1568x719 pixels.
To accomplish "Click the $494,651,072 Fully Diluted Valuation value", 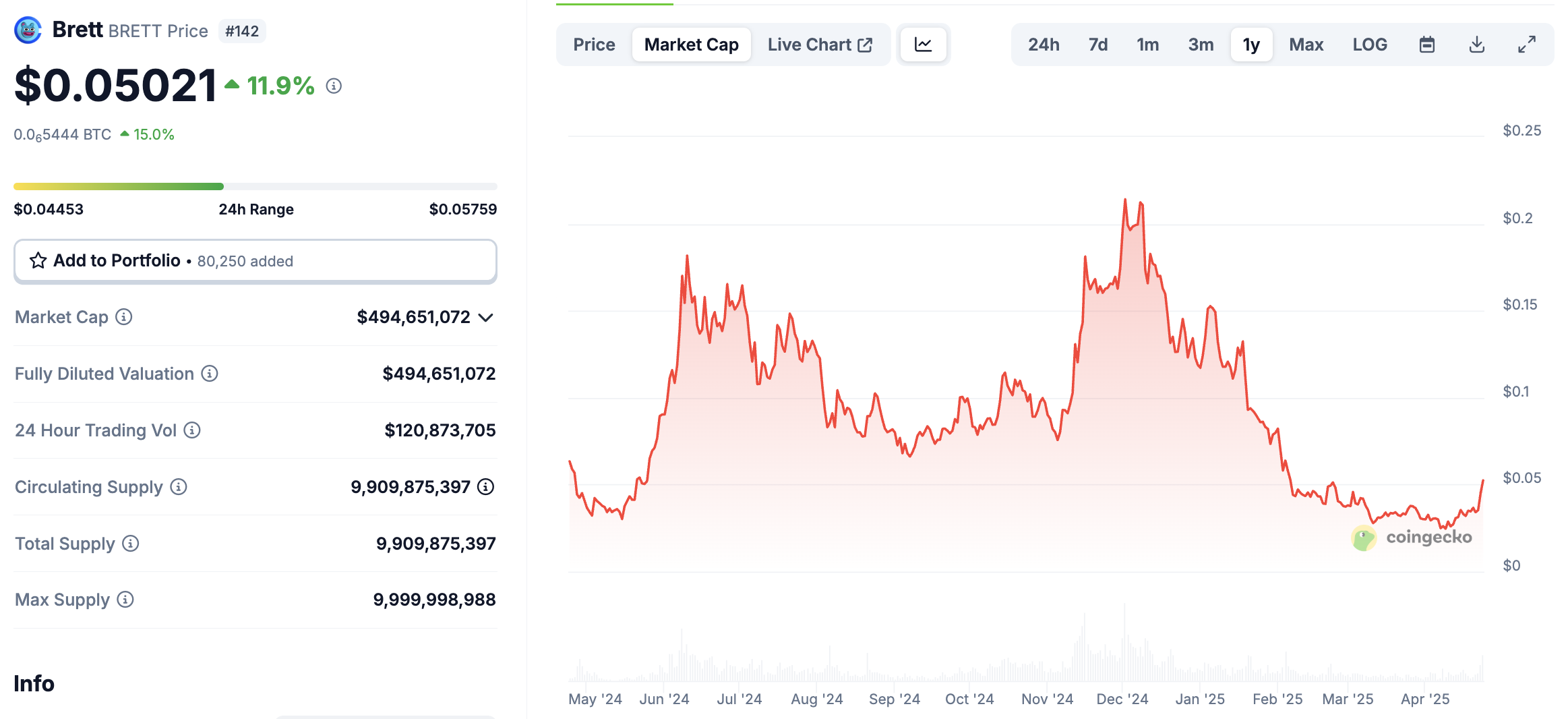I will (x=439, y=374).
